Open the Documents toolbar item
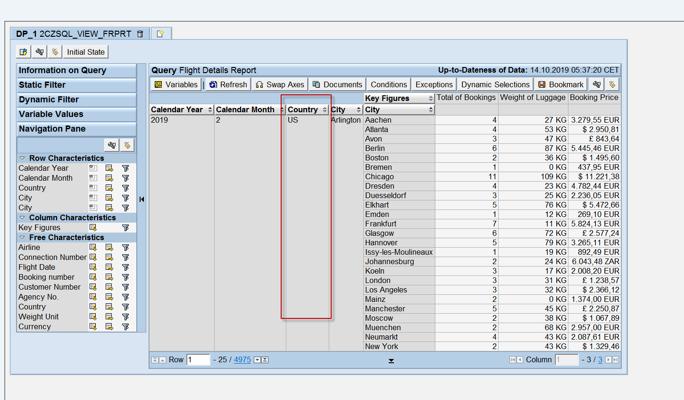This screenshot has width=684, height=400. tap(337, 85)
